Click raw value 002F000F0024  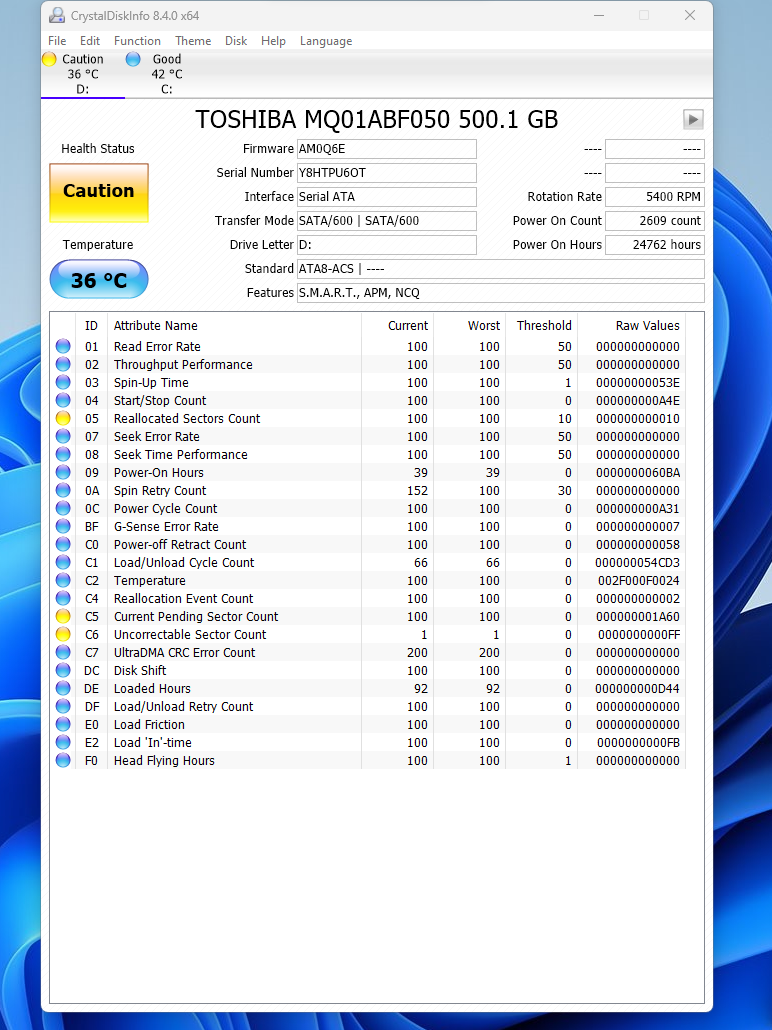(x=639, y=581)
